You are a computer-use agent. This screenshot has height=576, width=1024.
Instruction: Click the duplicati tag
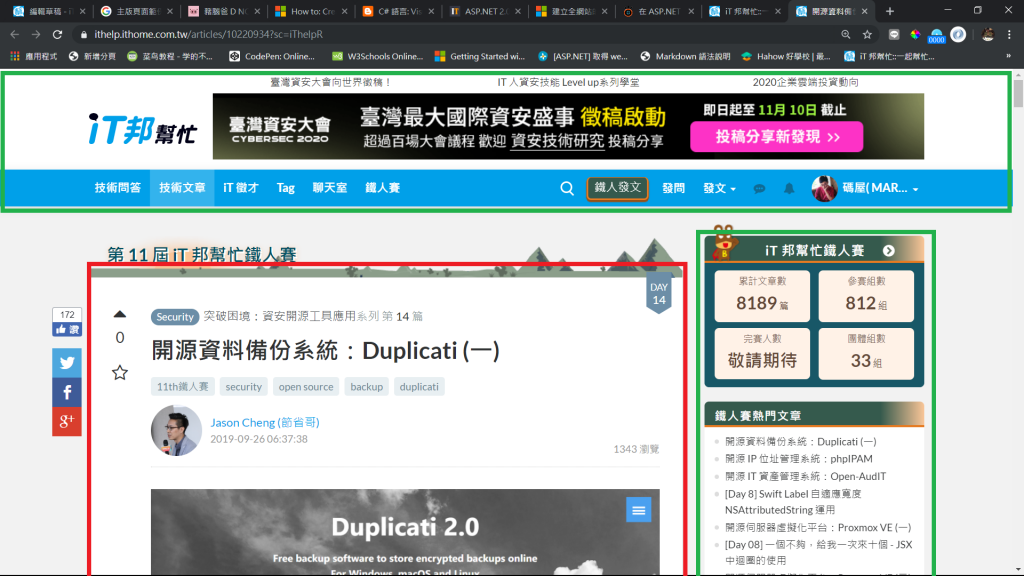coord(419,387)
